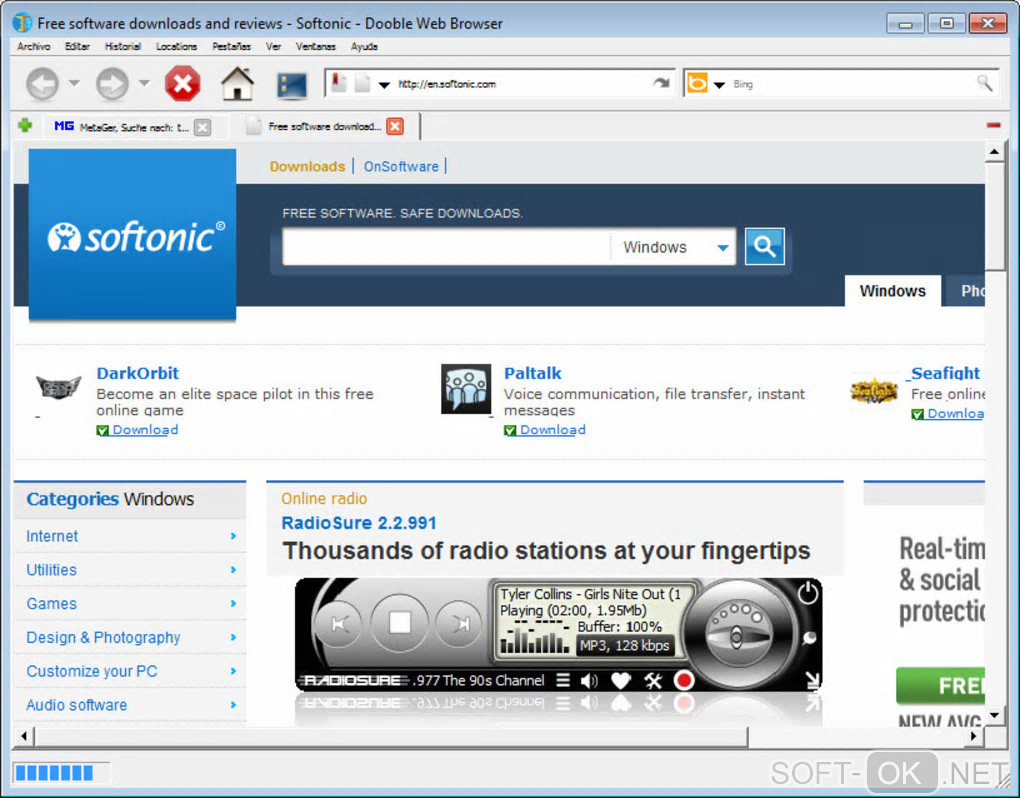Open the OnSoftware link
Image resolution: width=1020 pixels, height=798 pixels.
pyautogui.click(x=401, y=166)
